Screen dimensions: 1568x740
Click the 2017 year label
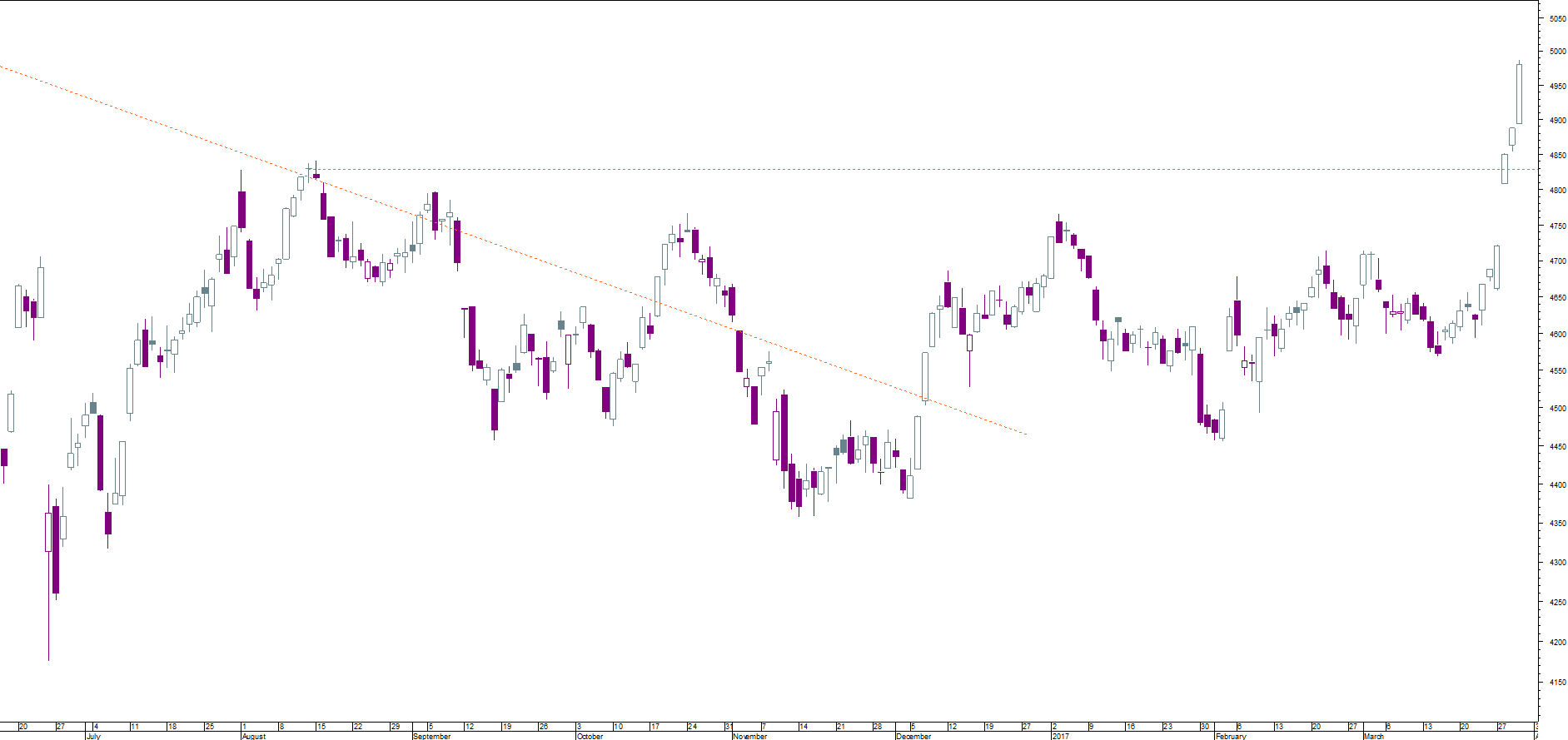1061,737
